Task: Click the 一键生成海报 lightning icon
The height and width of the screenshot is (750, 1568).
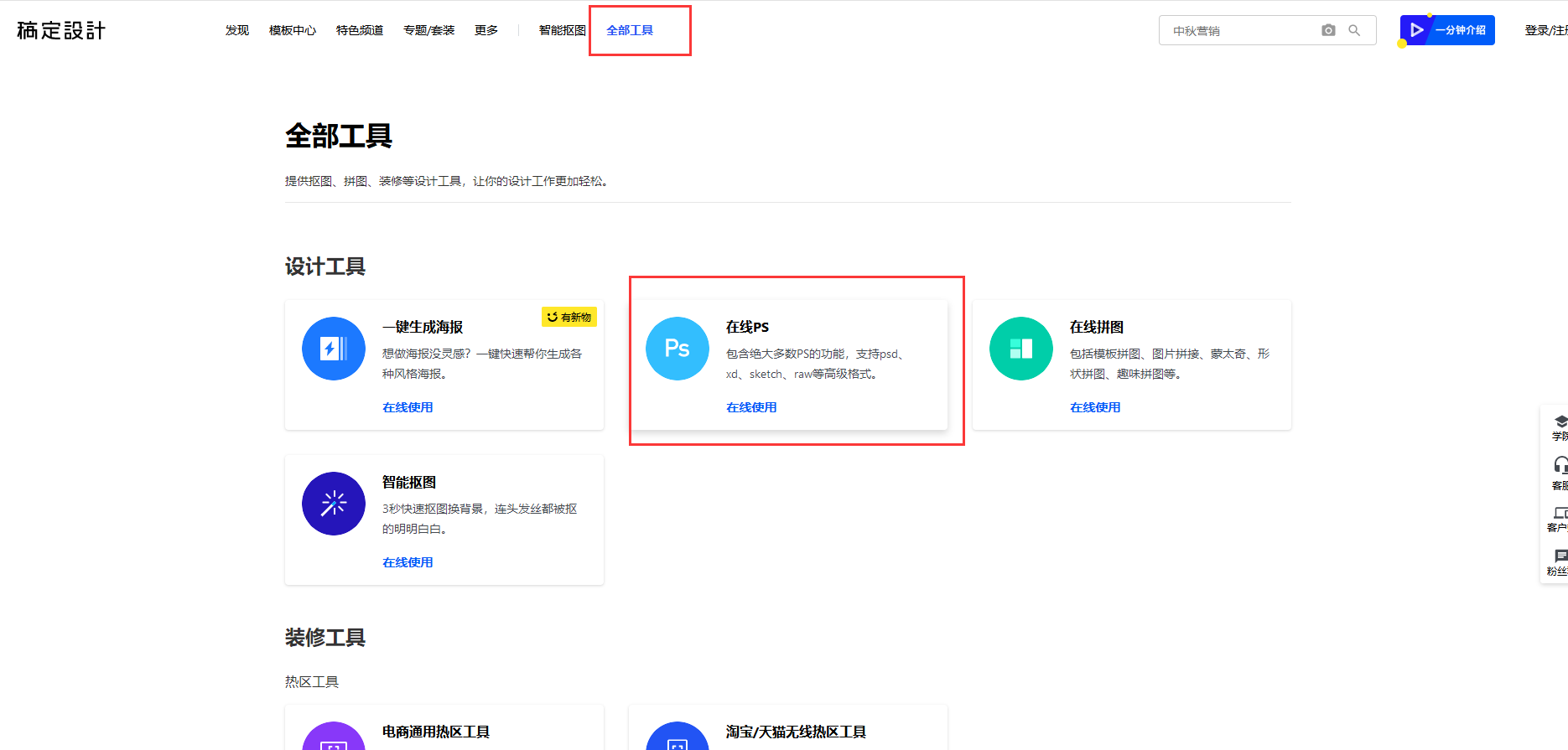Action: tap(334, 349)
